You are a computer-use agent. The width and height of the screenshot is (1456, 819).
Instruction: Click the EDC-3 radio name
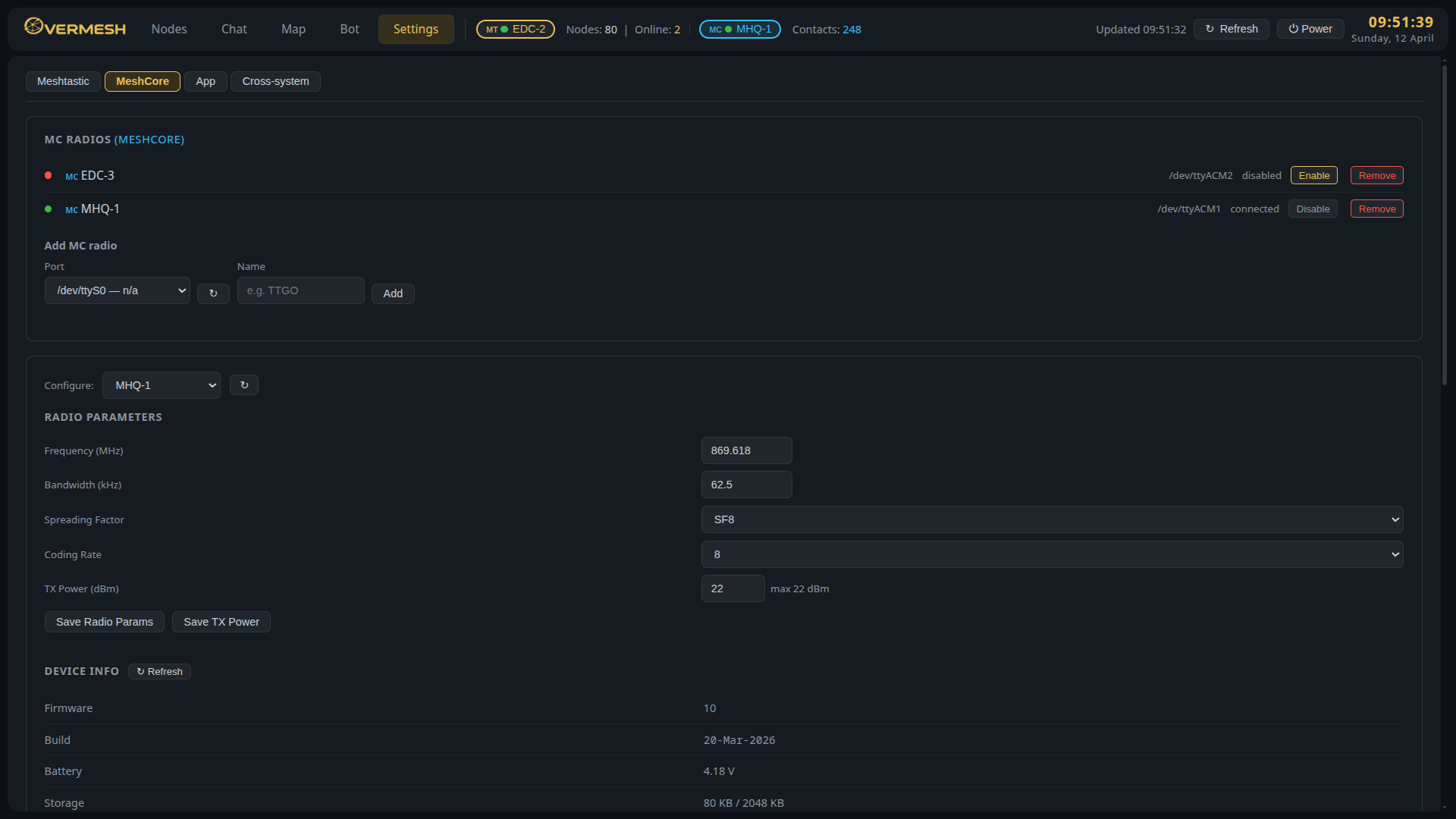(x=98, y=175)
